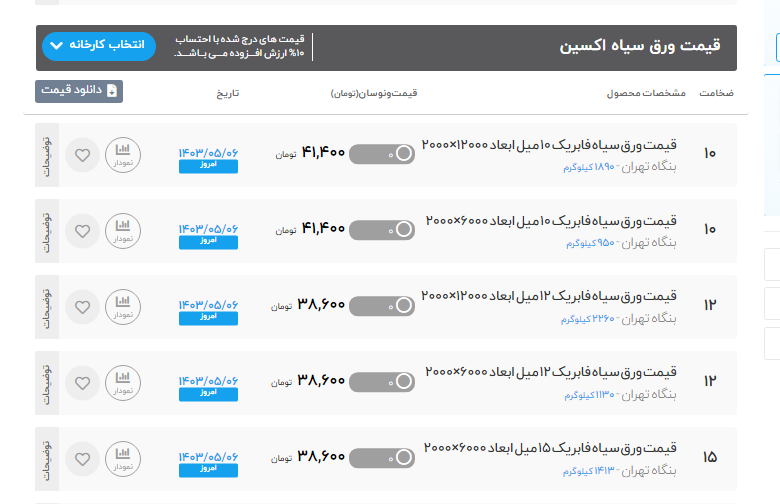This screenshot has height=504, width=780.
Task: Like the 15mm 2000×6000 sheet with heart icon
Action: click(83, 457)
